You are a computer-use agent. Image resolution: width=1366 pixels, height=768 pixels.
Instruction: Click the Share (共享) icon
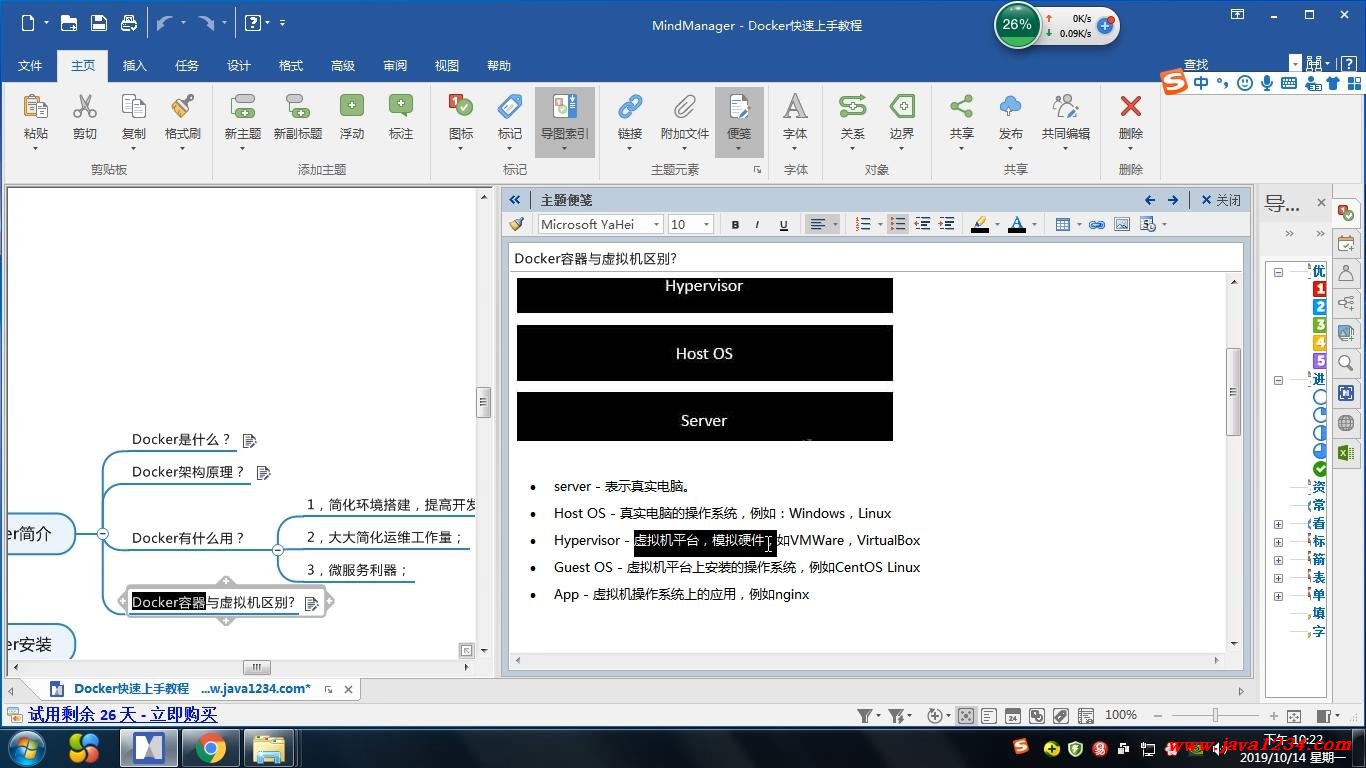[x=961, y=107]
